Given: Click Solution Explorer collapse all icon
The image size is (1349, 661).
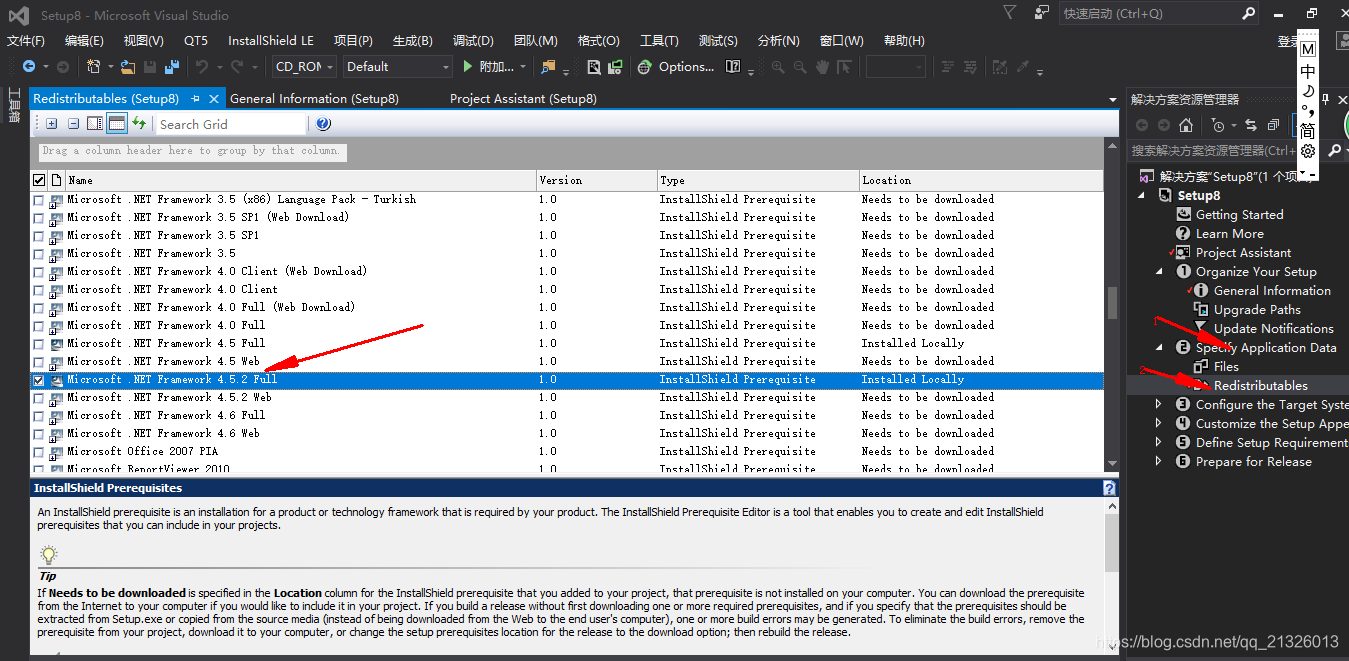Looking at the screenshot, I should pyautogui.click(x=1273, y=125).
